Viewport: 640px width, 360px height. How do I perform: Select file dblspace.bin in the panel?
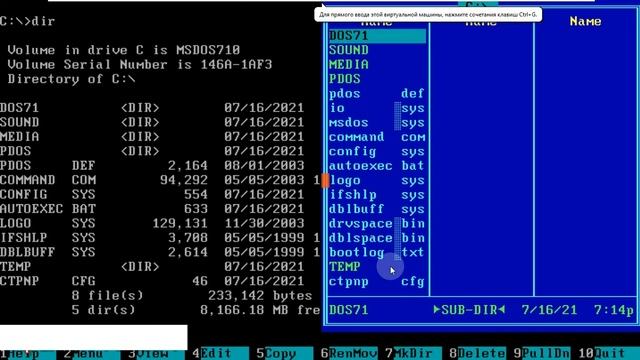tap(377, 238)
